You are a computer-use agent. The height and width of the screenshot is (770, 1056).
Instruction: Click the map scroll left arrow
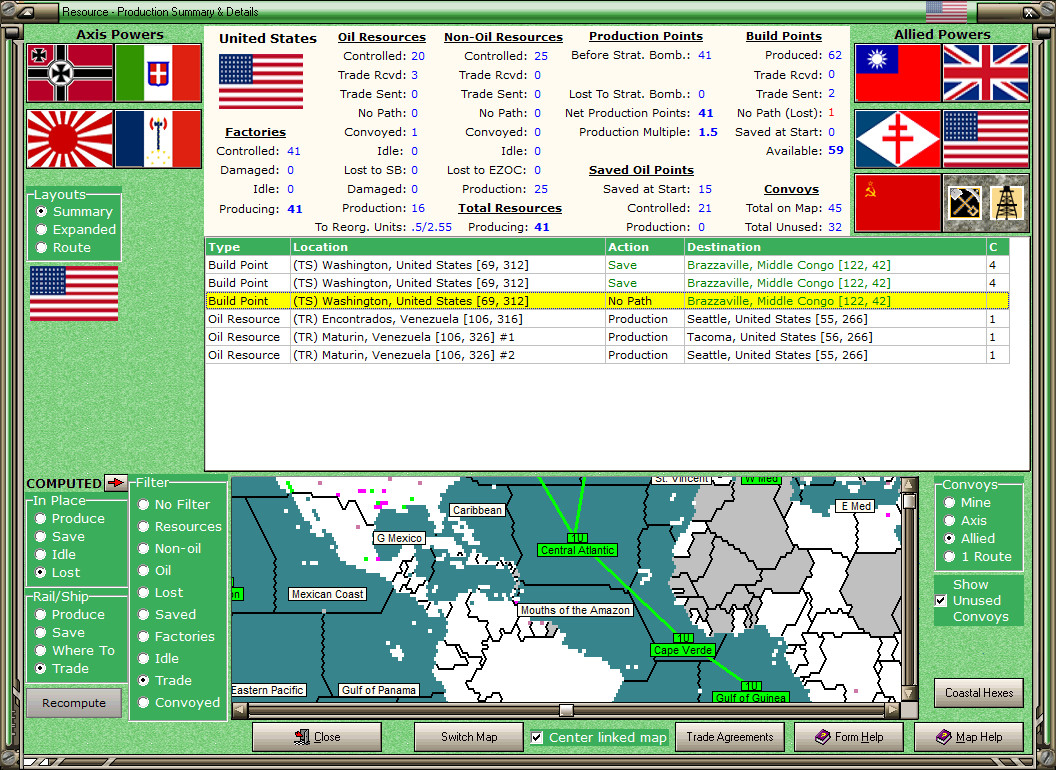click(239, 710)
